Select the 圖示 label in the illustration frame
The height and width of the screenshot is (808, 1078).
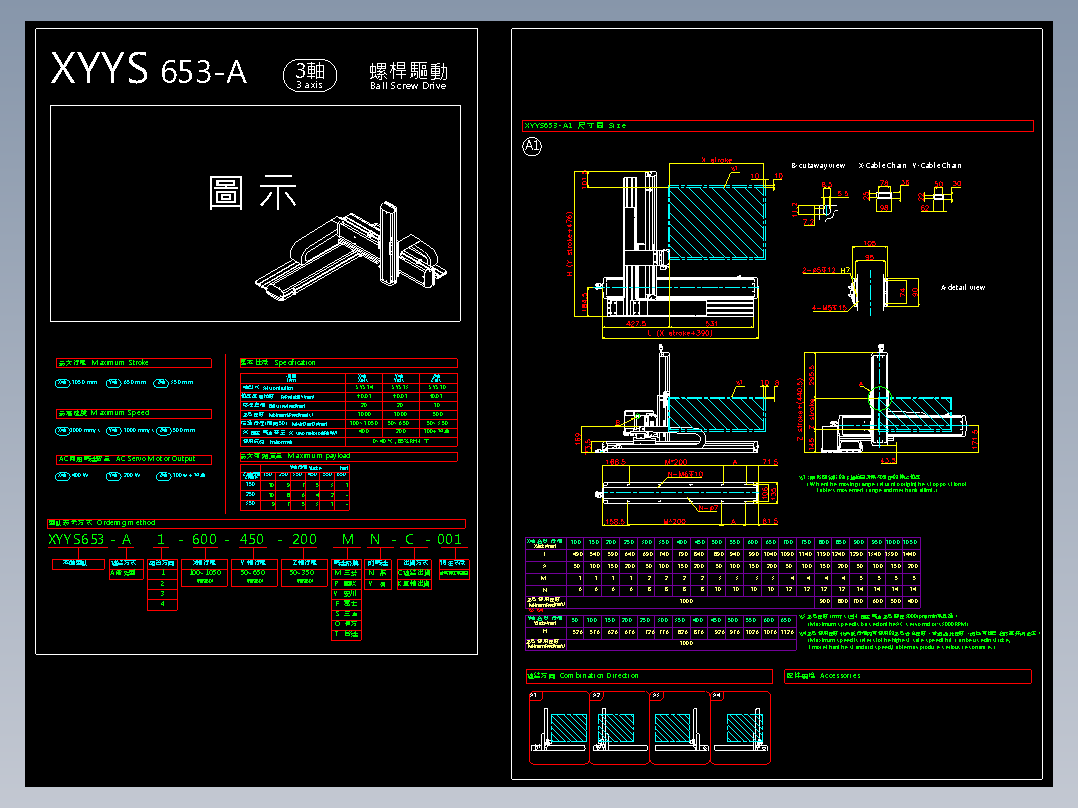[252, 192]
